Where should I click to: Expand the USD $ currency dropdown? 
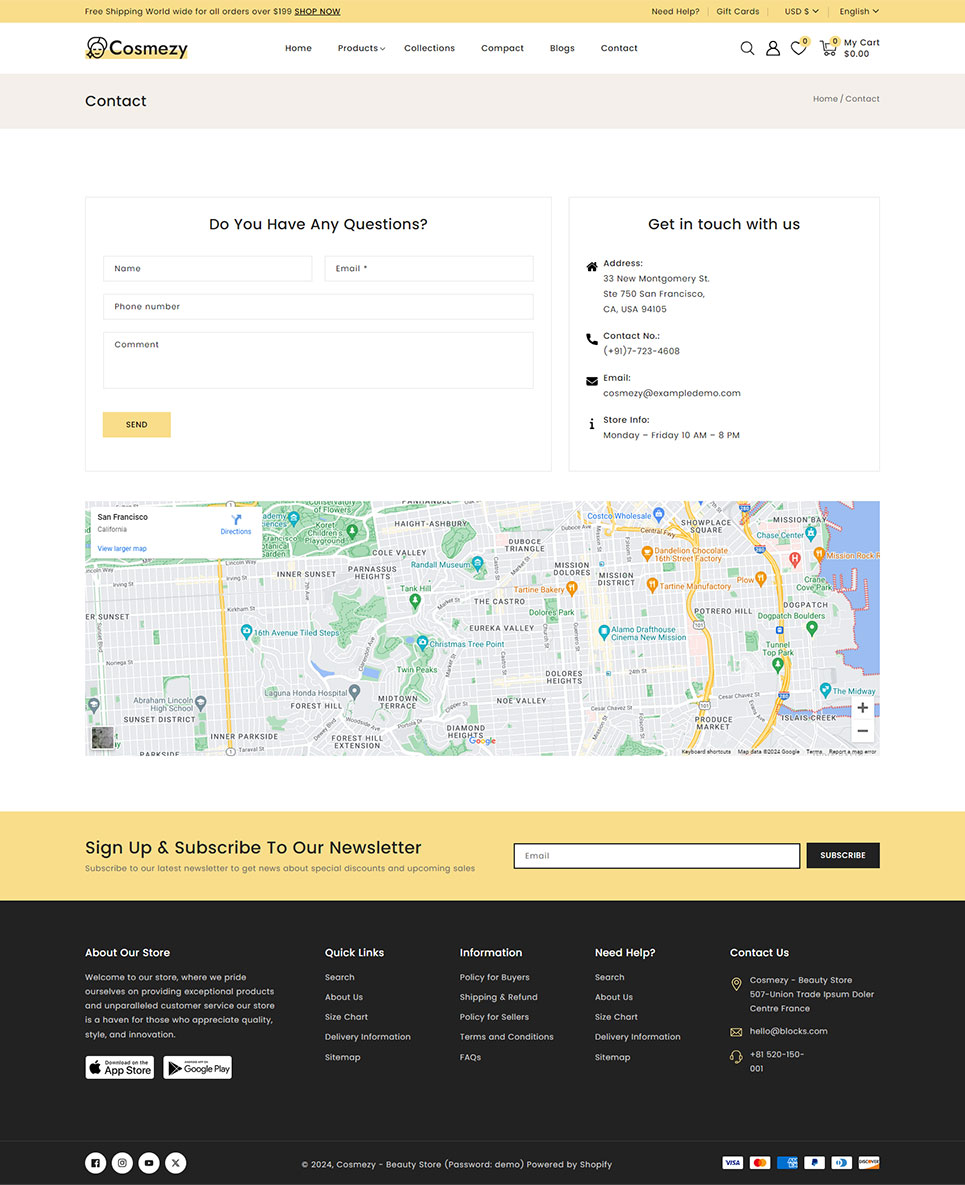tap(801, 11)
